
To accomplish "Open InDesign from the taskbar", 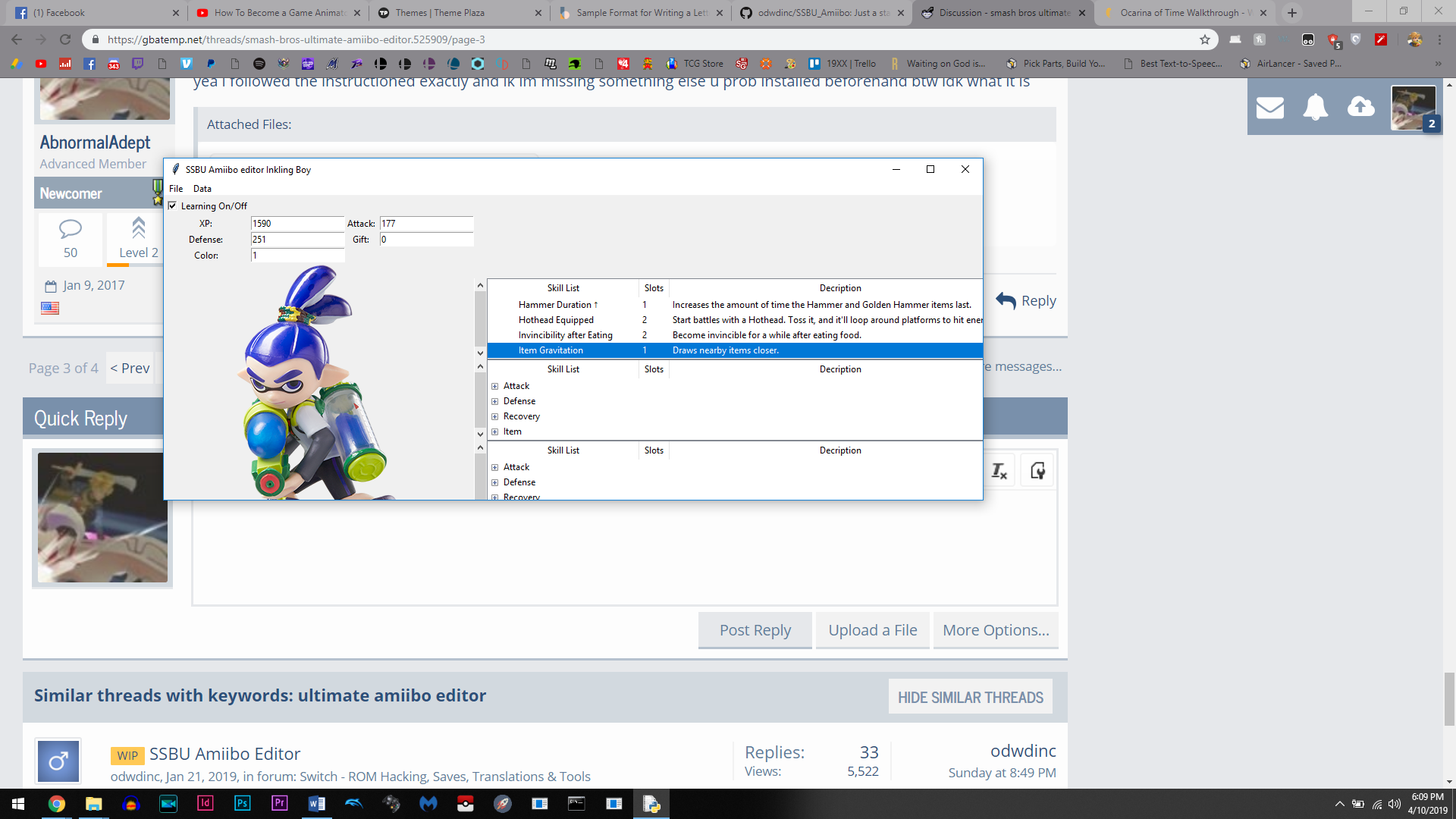I will pos(206,803).
